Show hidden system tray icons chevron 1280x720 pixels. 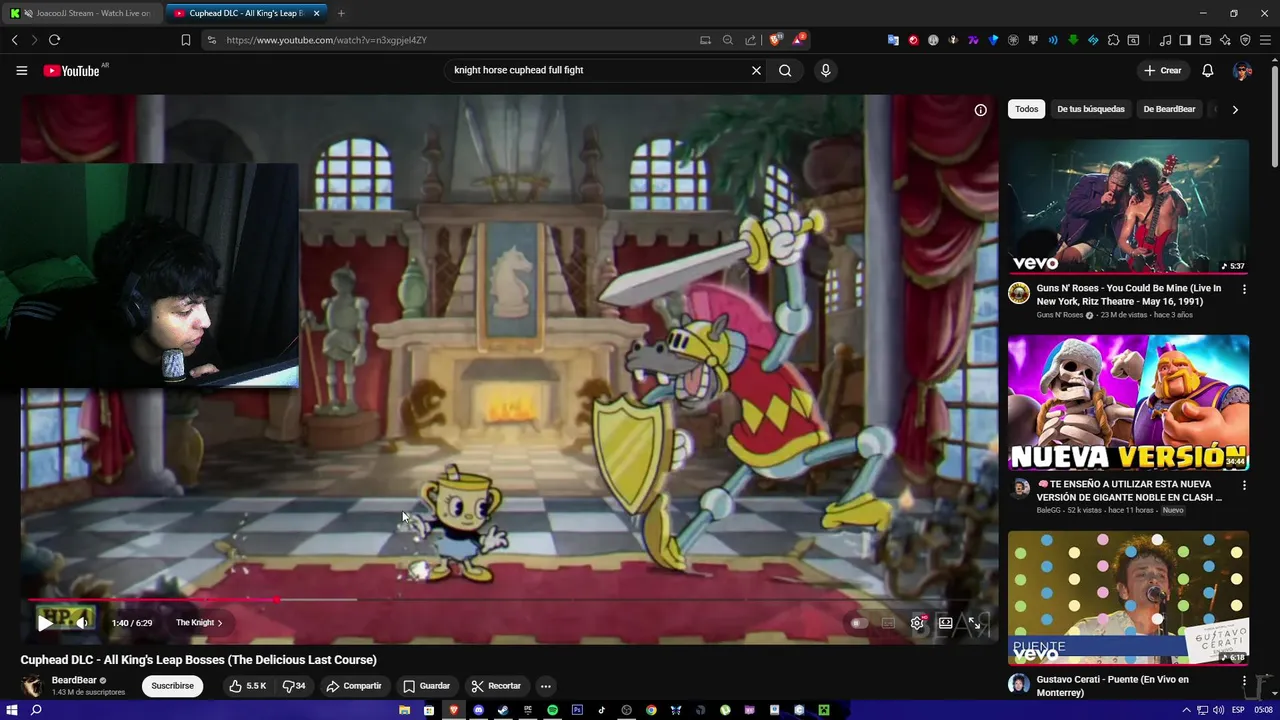[1186, 710]
